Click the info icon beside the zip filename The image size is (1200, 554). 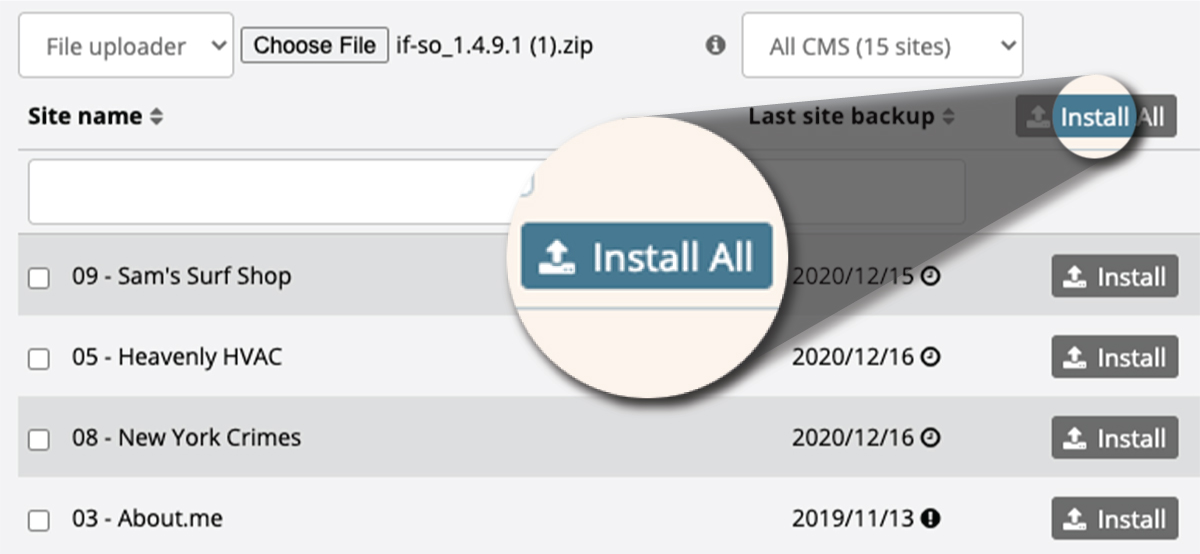(715, 45)
